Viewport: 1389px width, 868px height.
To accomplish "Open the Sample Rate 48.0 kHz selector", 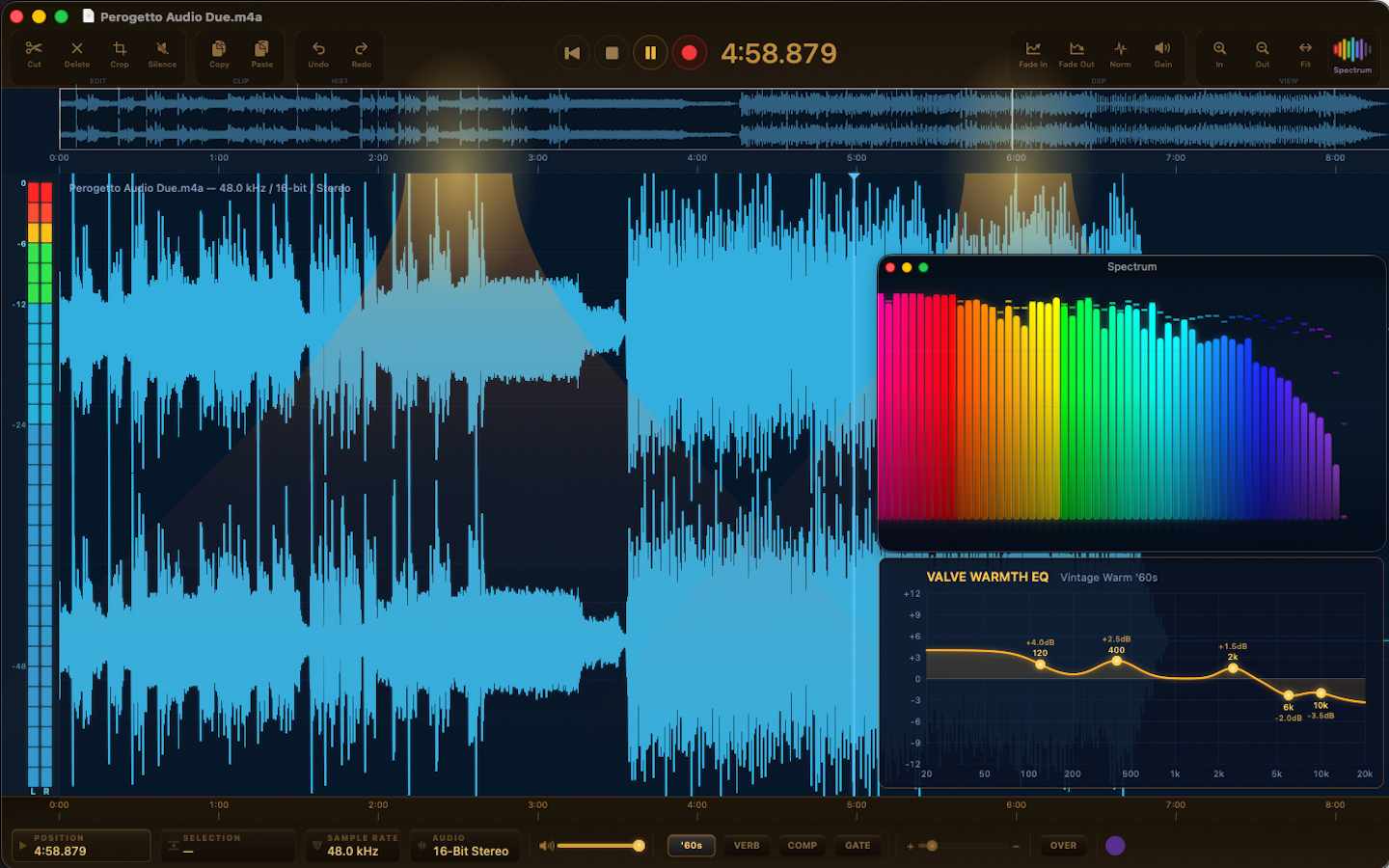I will point(352,846).
